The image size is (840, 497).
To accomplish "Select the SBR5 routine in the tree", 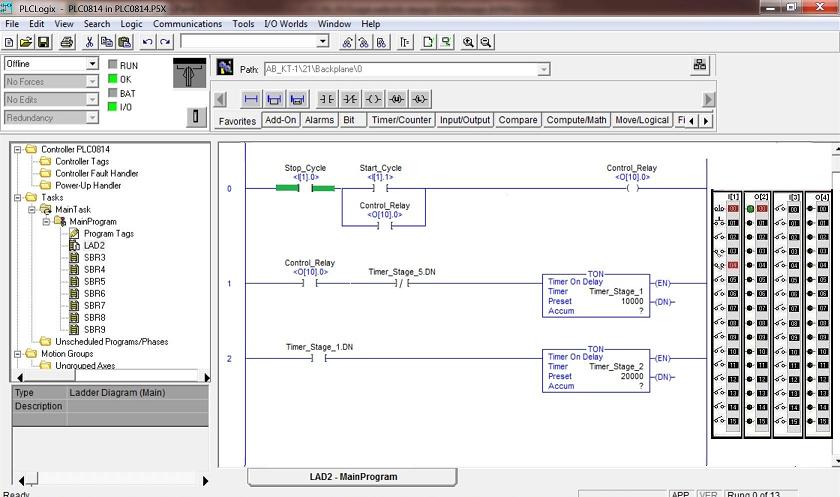I will pos(94,281).
